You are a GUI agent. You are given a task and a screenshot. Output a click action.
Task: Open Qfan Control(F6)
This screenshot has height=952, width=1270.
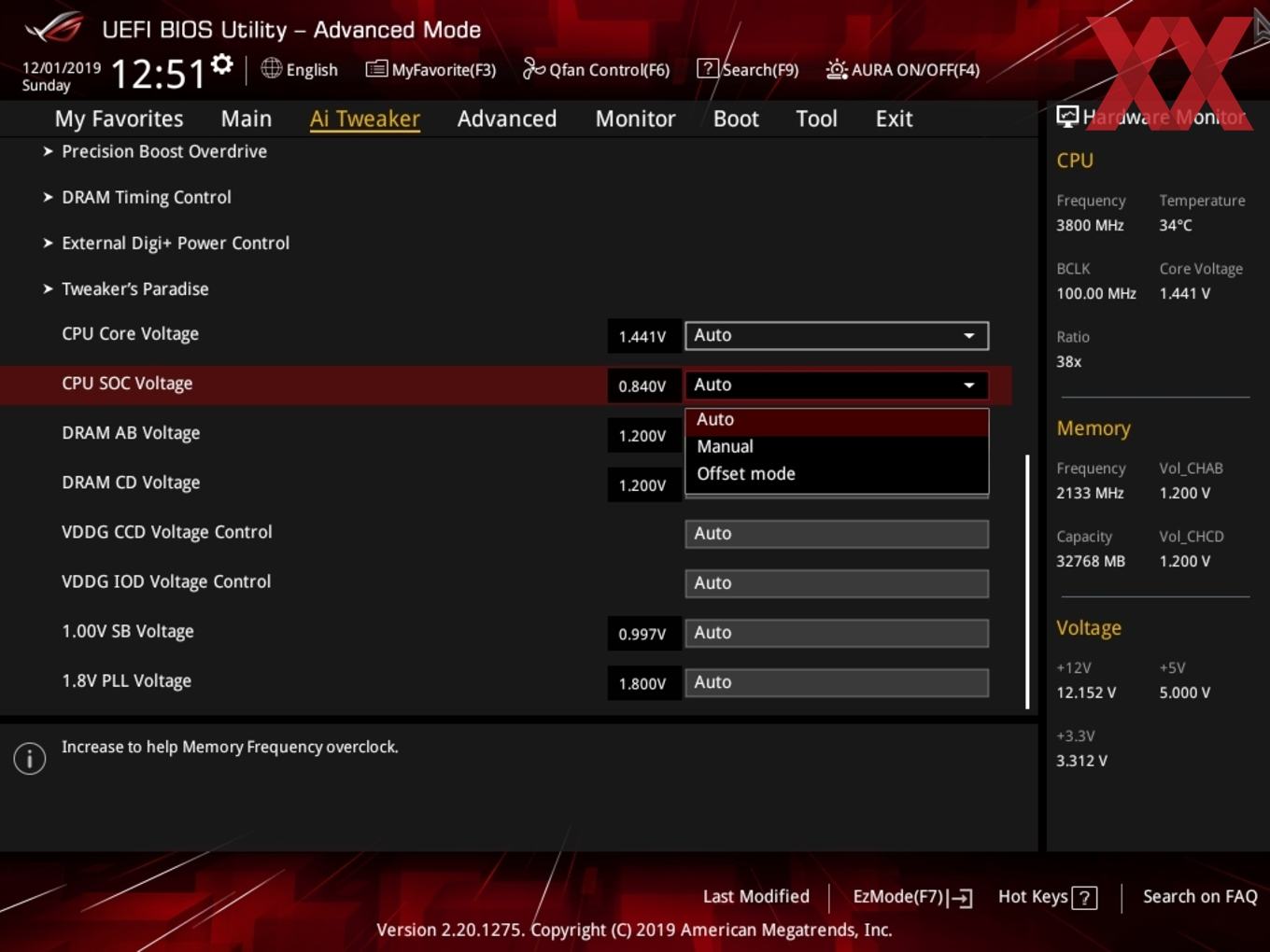click(x=596, y=69)
